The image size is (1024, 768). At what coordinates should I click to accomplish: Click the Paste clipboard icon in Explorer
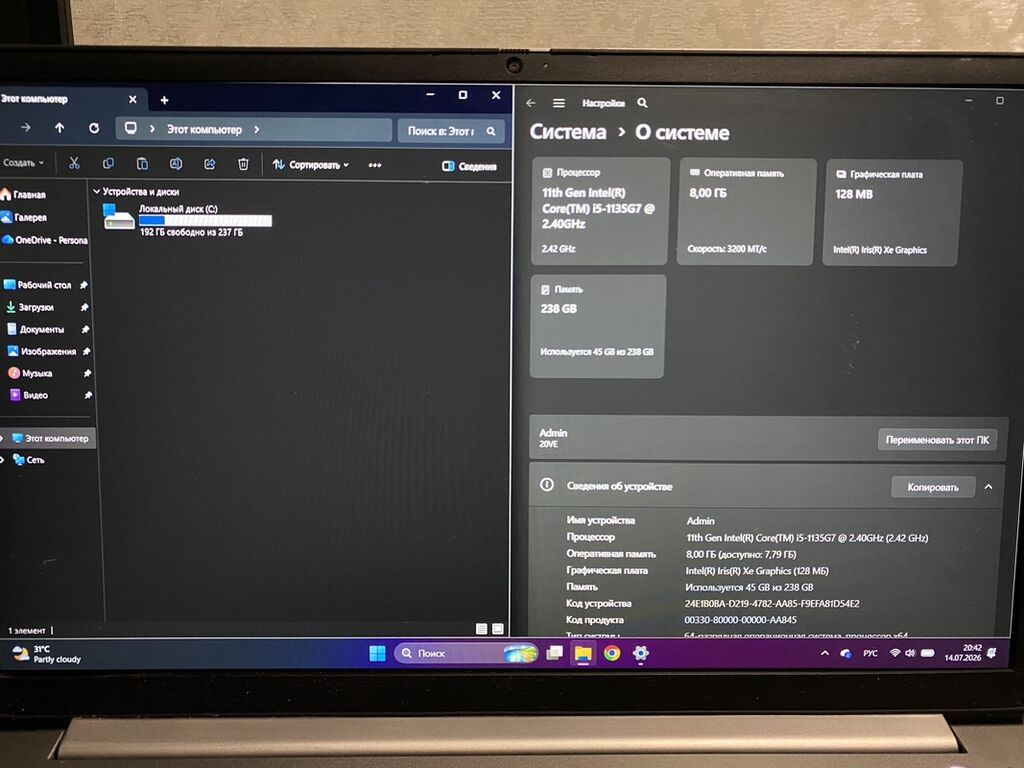click(x=142, y=164)
